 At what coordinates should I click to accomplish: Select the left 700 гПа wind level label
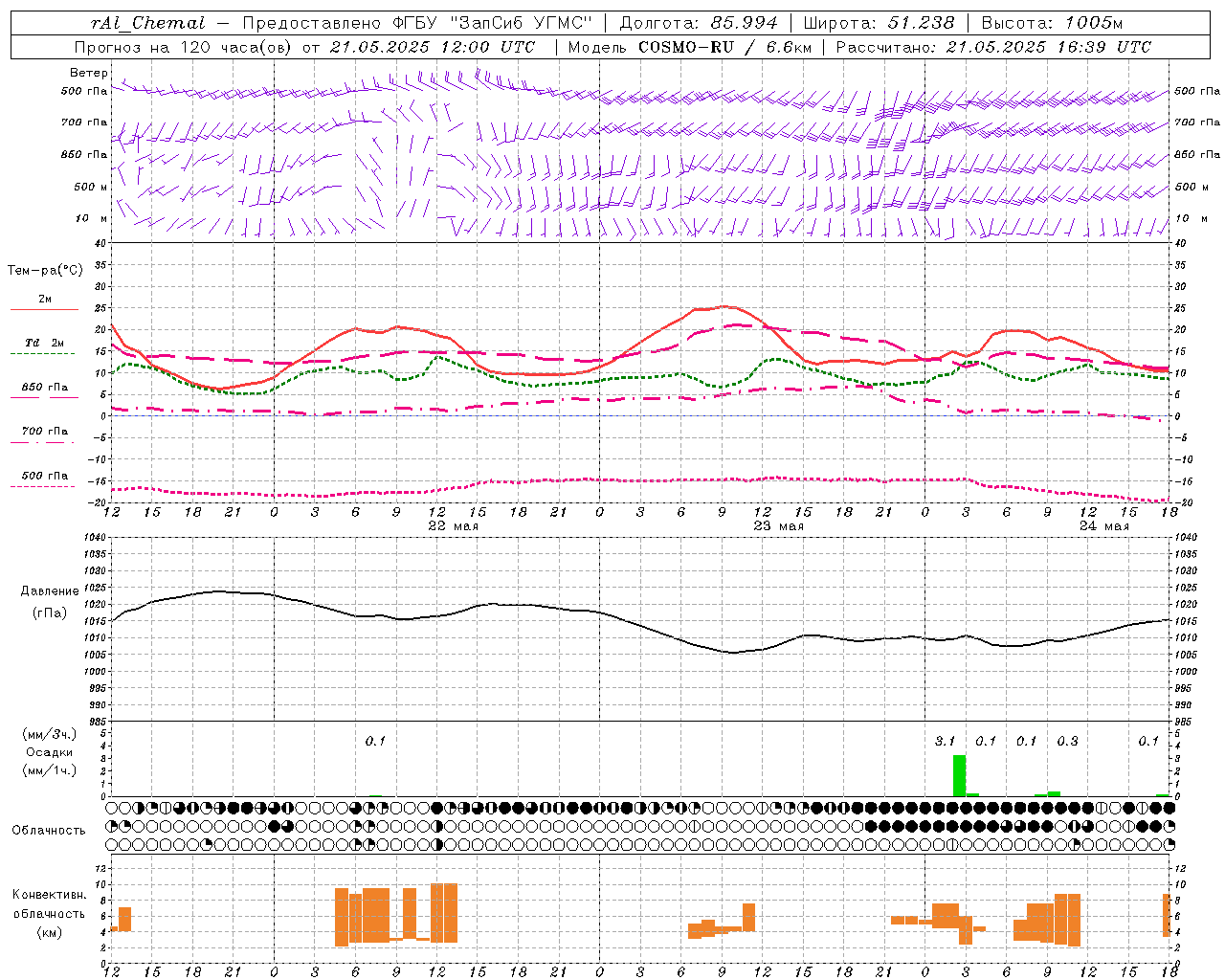(x=84, y=122)
